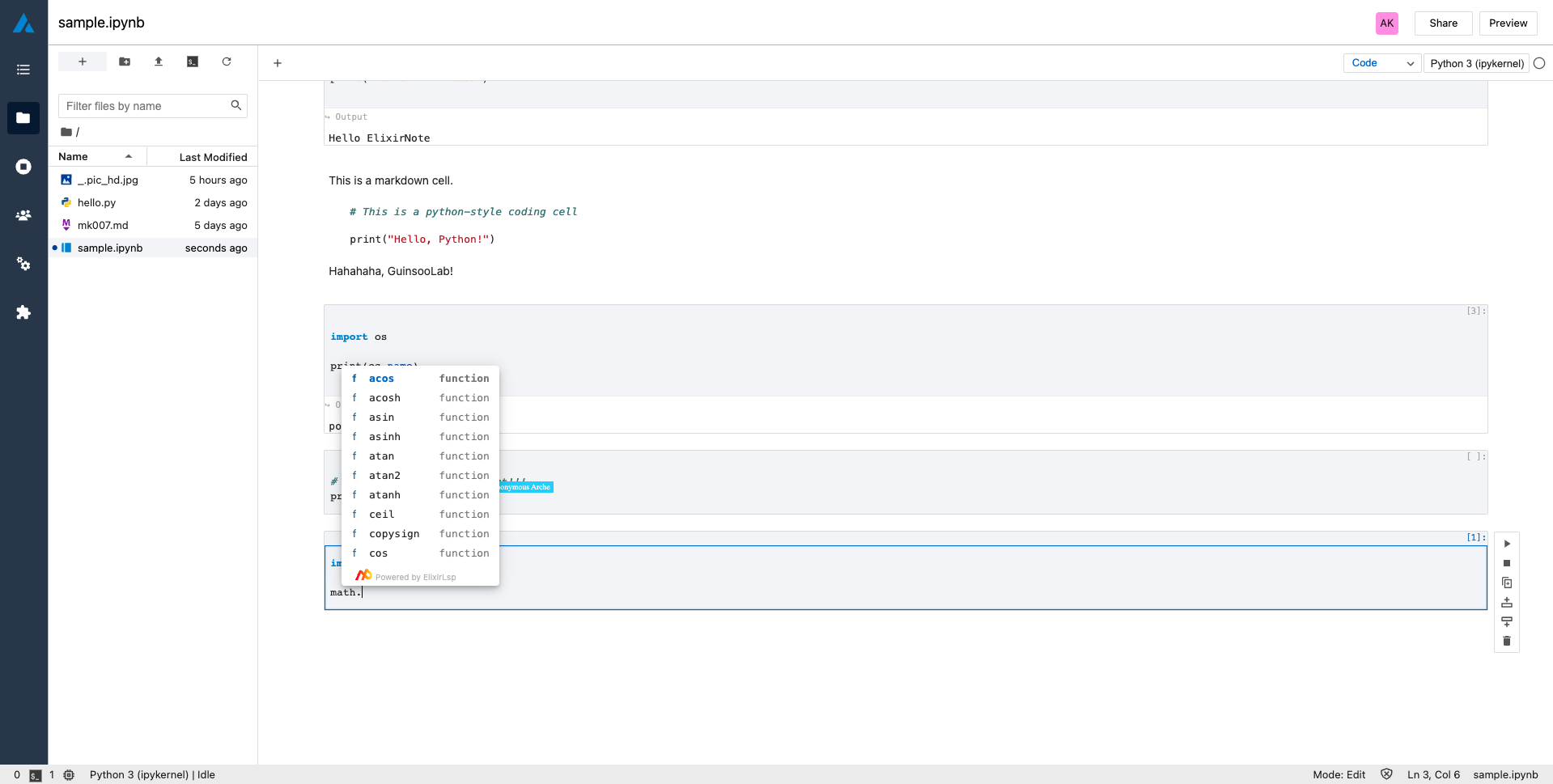
Task: Click the AK user avatar
Action: [x=1387, y=23]
